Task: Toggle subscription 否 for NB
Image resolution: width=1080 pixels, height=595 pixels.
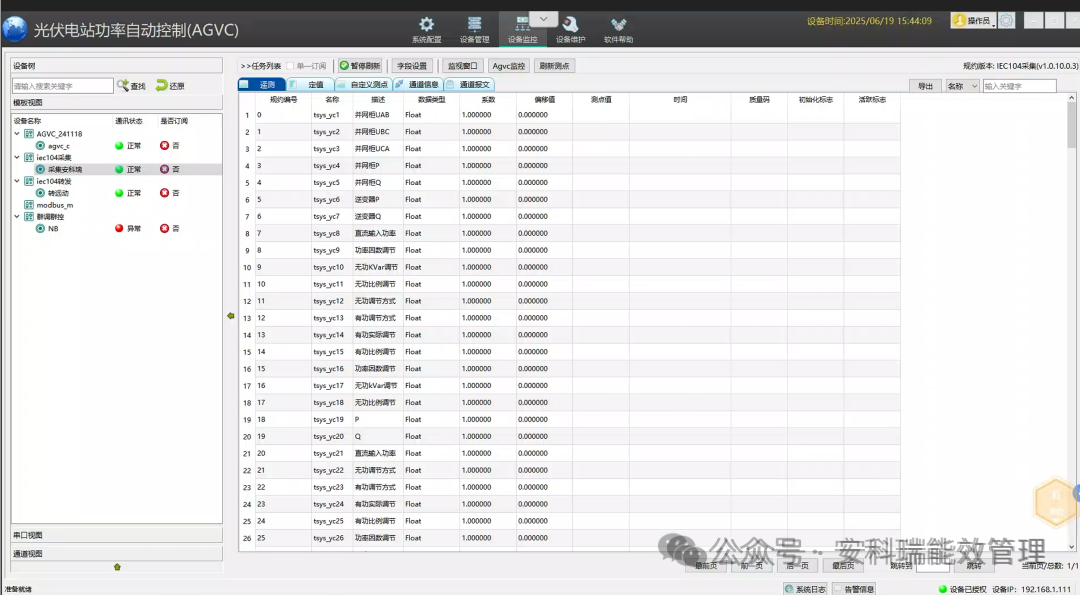Action: point(169,229)
